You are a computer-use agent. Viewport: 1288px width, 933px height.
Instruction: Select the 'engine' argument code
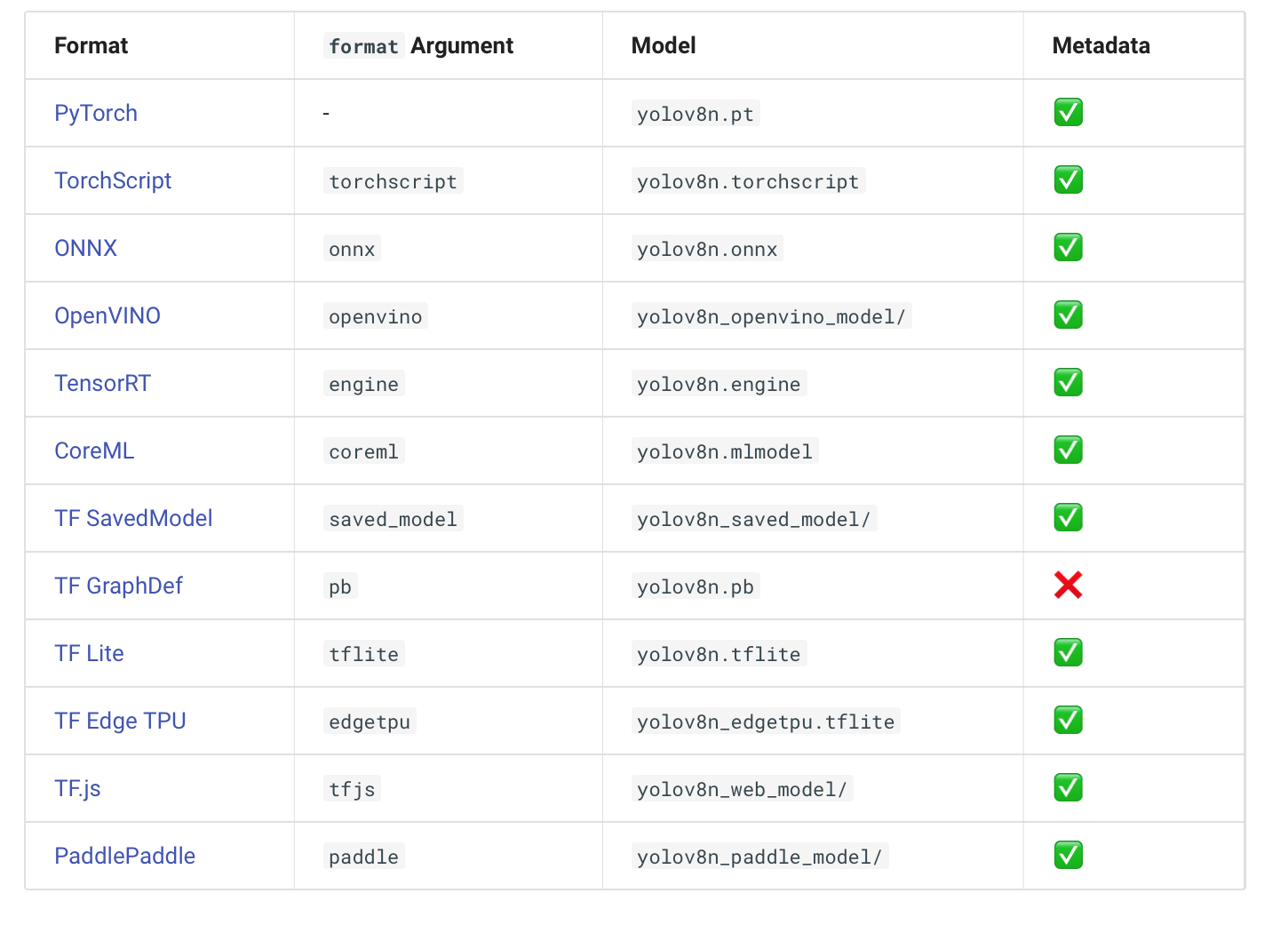click(363, 384)
